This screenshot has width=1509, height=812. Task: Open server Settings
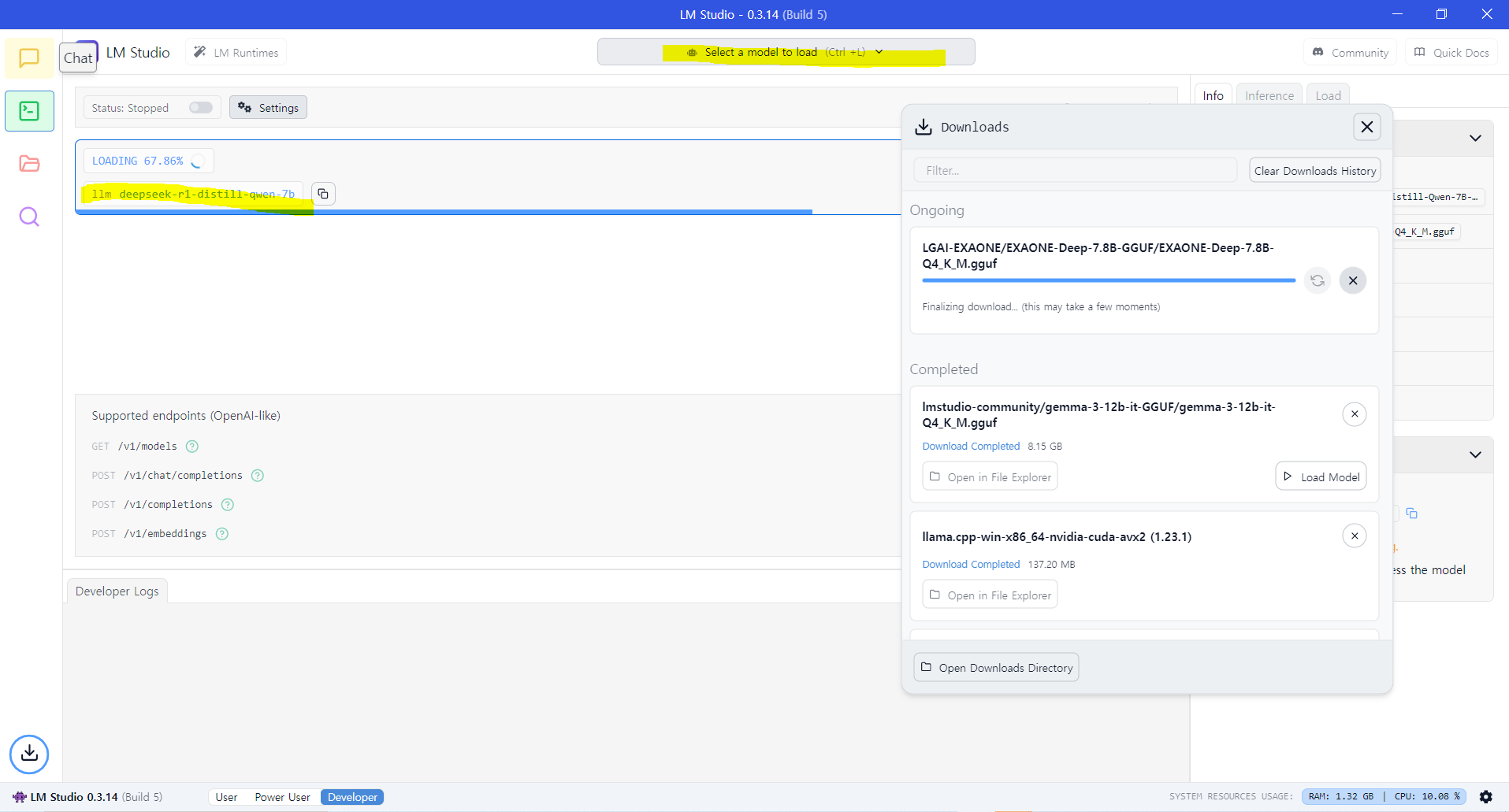click(x=268, y=108)
